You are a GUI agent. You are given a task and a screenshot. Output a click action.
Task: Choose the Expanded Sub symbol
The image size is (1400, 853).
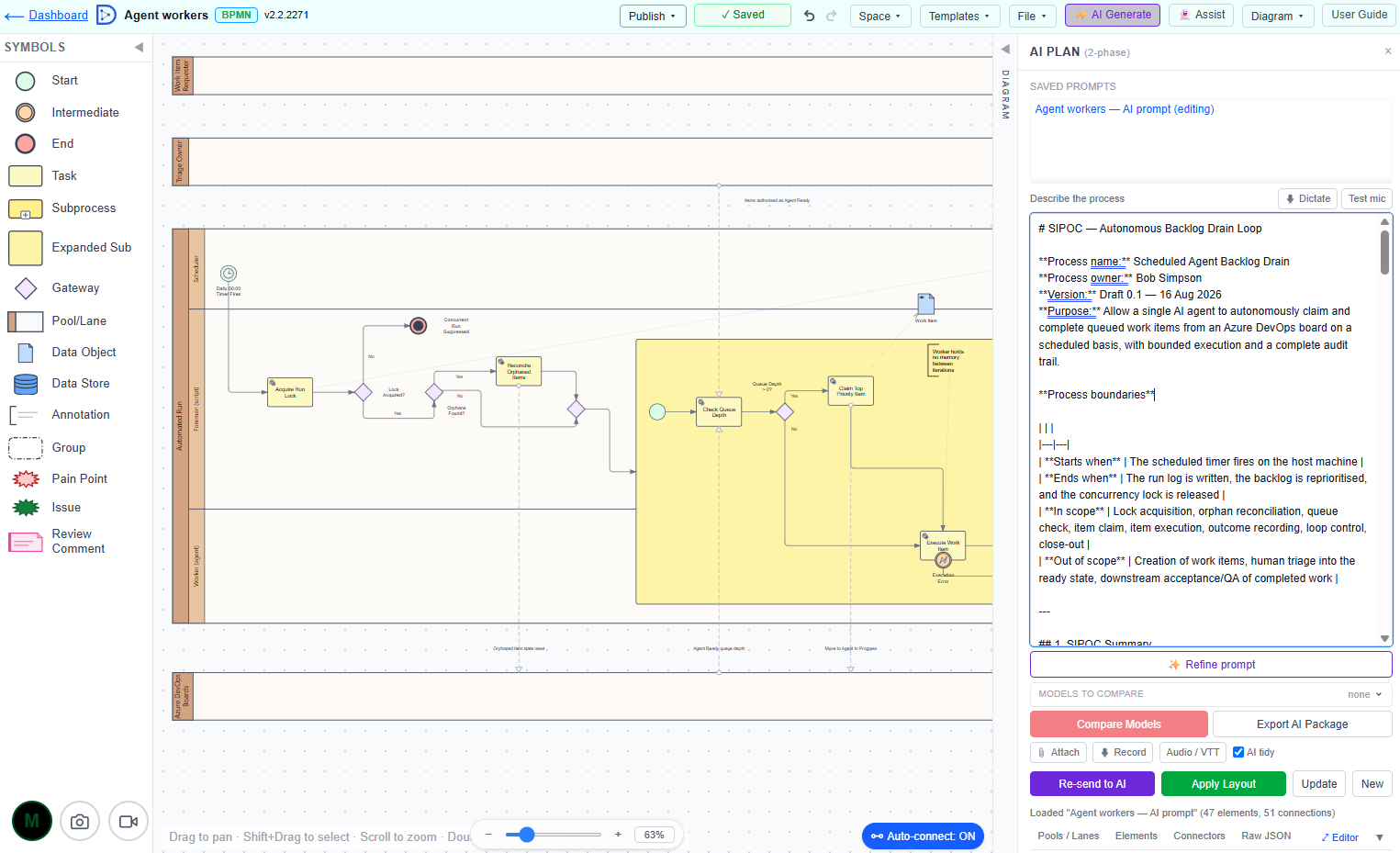click(x=26, y=248)
